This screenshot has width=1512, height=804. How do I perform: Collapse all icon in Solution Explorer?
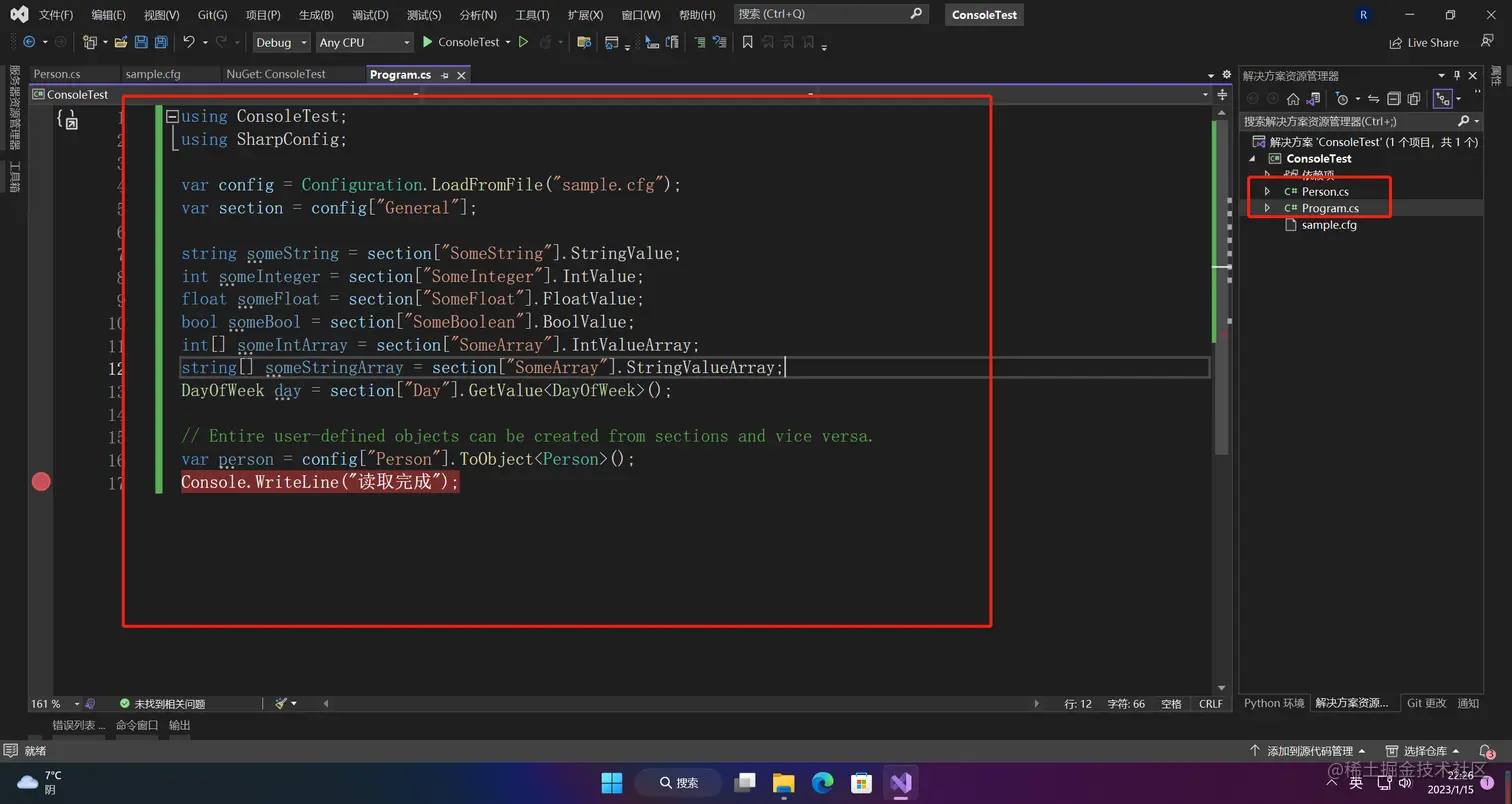click(x=1393, y=98)
